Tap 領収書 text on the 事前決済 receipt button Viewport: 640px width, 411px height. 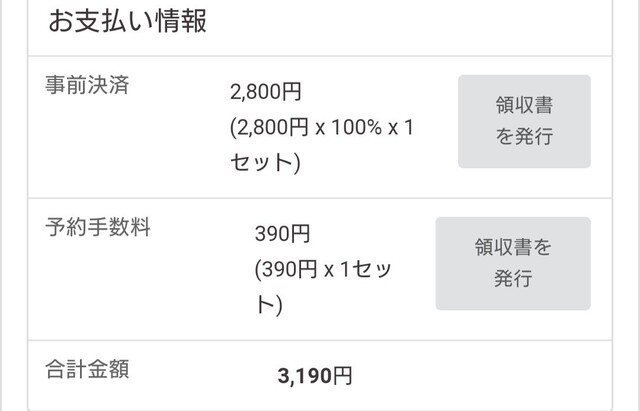524,105
